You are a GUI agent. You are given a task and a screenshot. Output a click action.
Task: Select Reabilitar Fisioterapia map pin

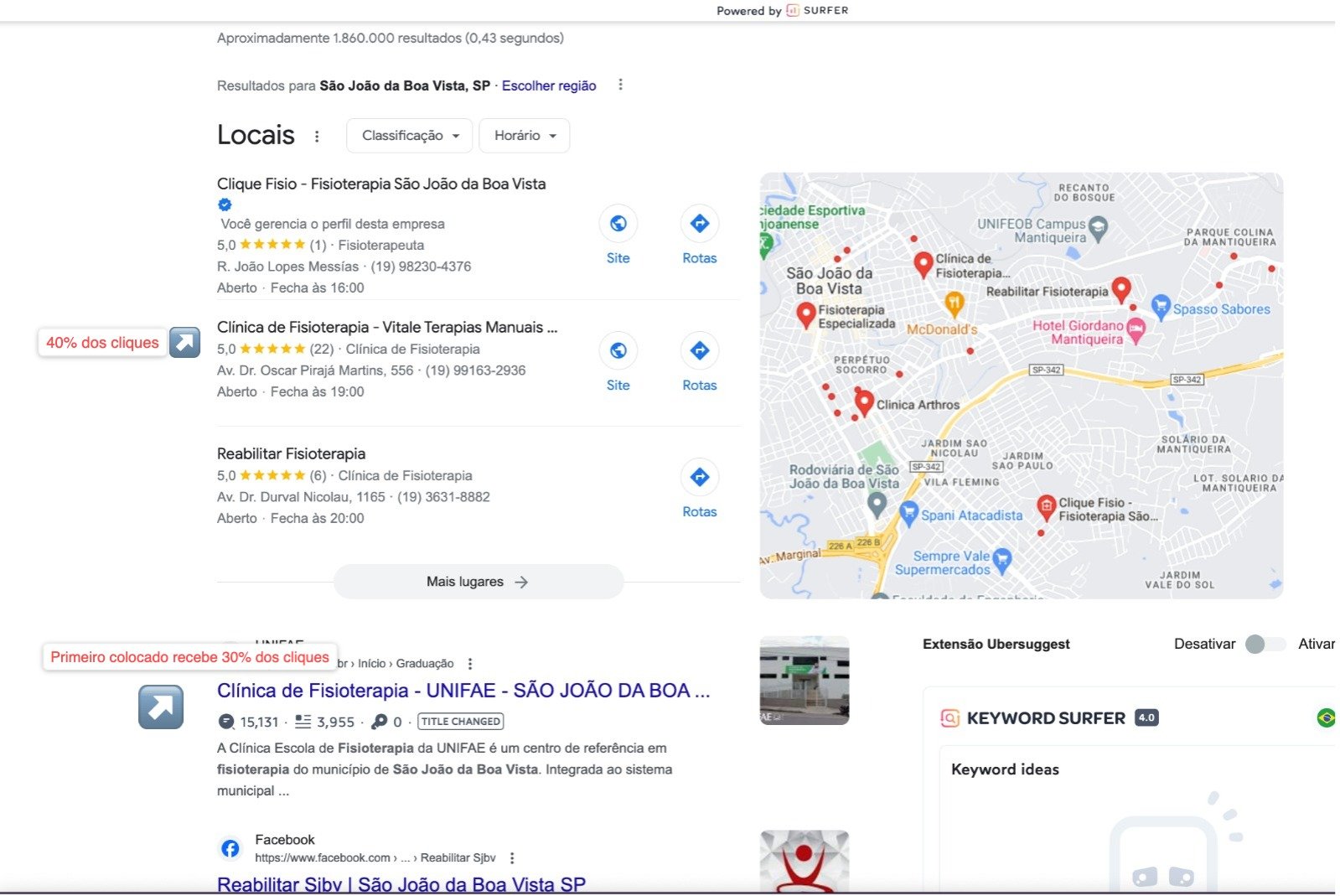click(x=1120, y=289)
